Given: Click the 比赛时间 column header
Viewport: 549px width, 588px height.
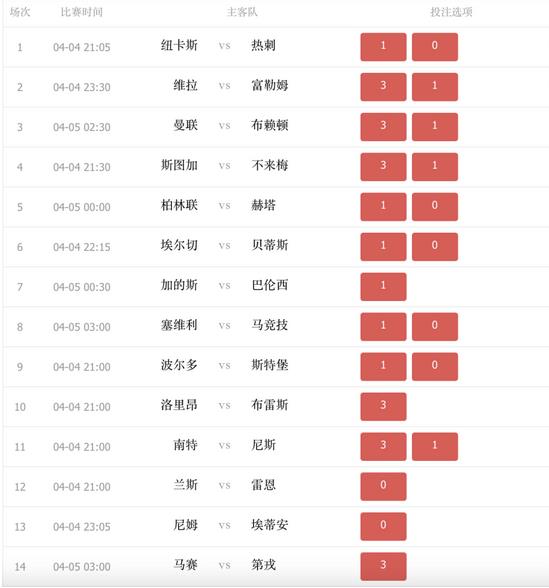Looking at the screenshot, I should [82, 12].
